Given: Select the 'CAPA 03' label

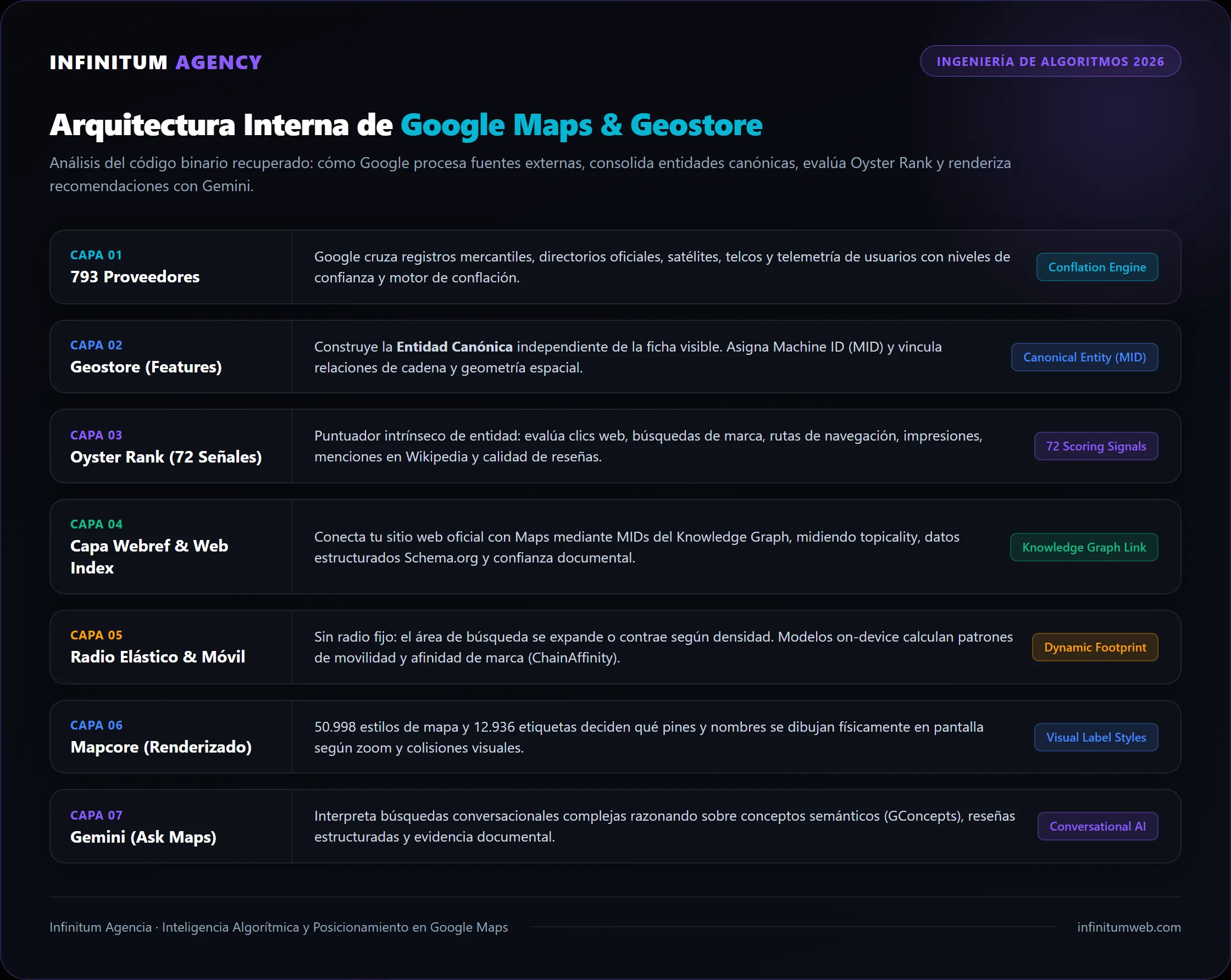Looking at the screenshot, I should (96, 435).
